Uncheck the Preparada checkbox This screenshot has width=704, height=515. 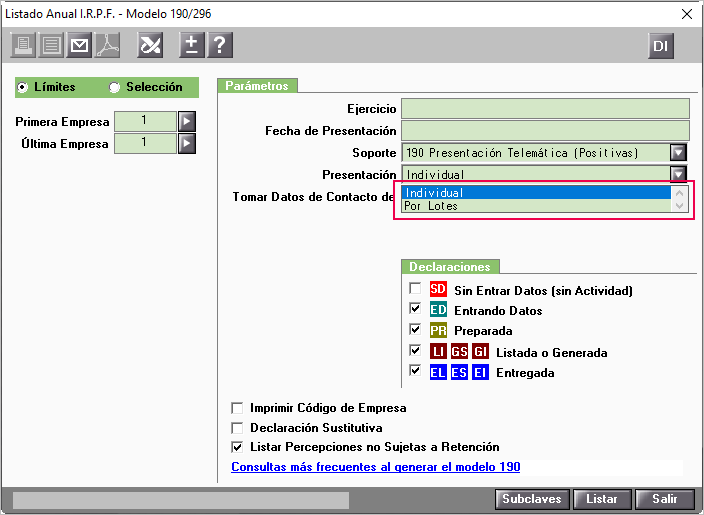click(415, 329)
